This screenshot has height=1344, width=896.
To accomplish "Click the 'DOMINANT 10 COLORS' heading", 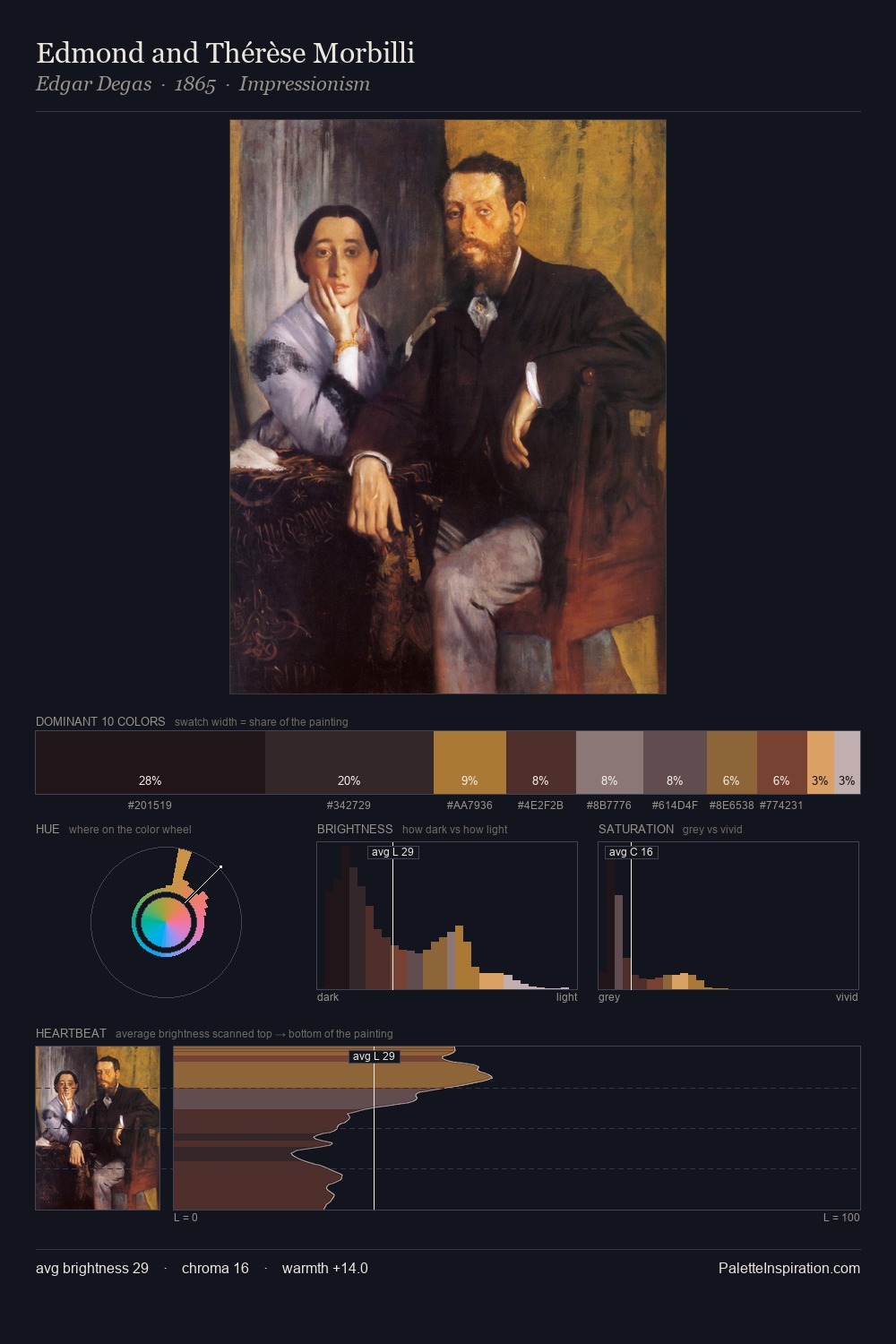I will point(100,721).
